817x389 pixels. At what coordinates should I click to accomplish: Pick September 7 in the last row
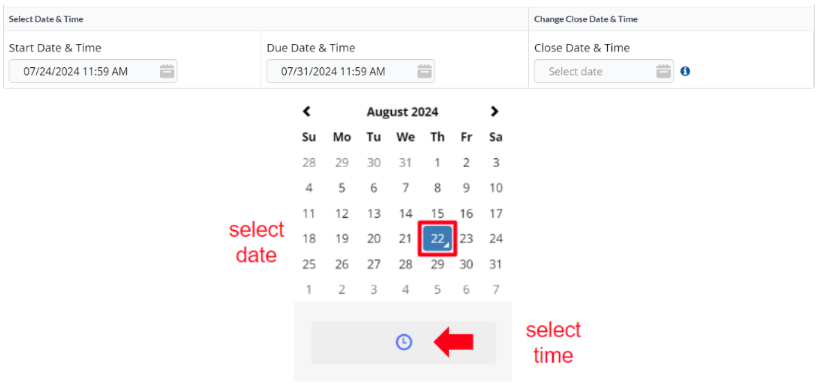(x=496, y=290)
